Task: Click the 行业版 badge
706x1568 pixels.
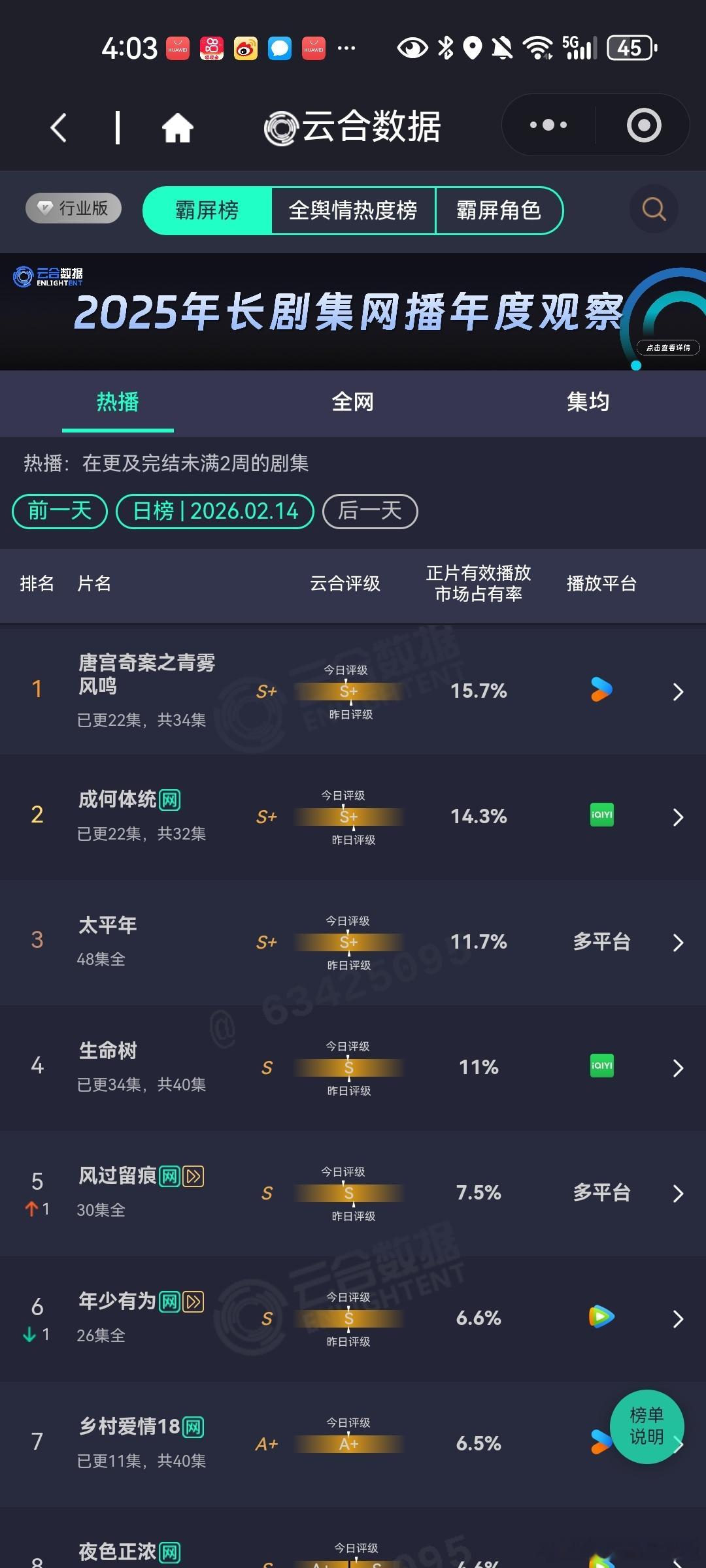Action: [73, 208]
